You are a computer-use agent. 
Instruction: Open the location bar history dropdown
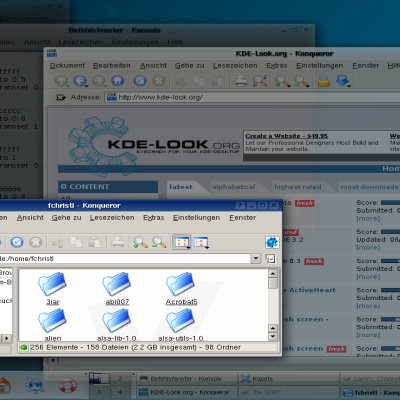256,258
